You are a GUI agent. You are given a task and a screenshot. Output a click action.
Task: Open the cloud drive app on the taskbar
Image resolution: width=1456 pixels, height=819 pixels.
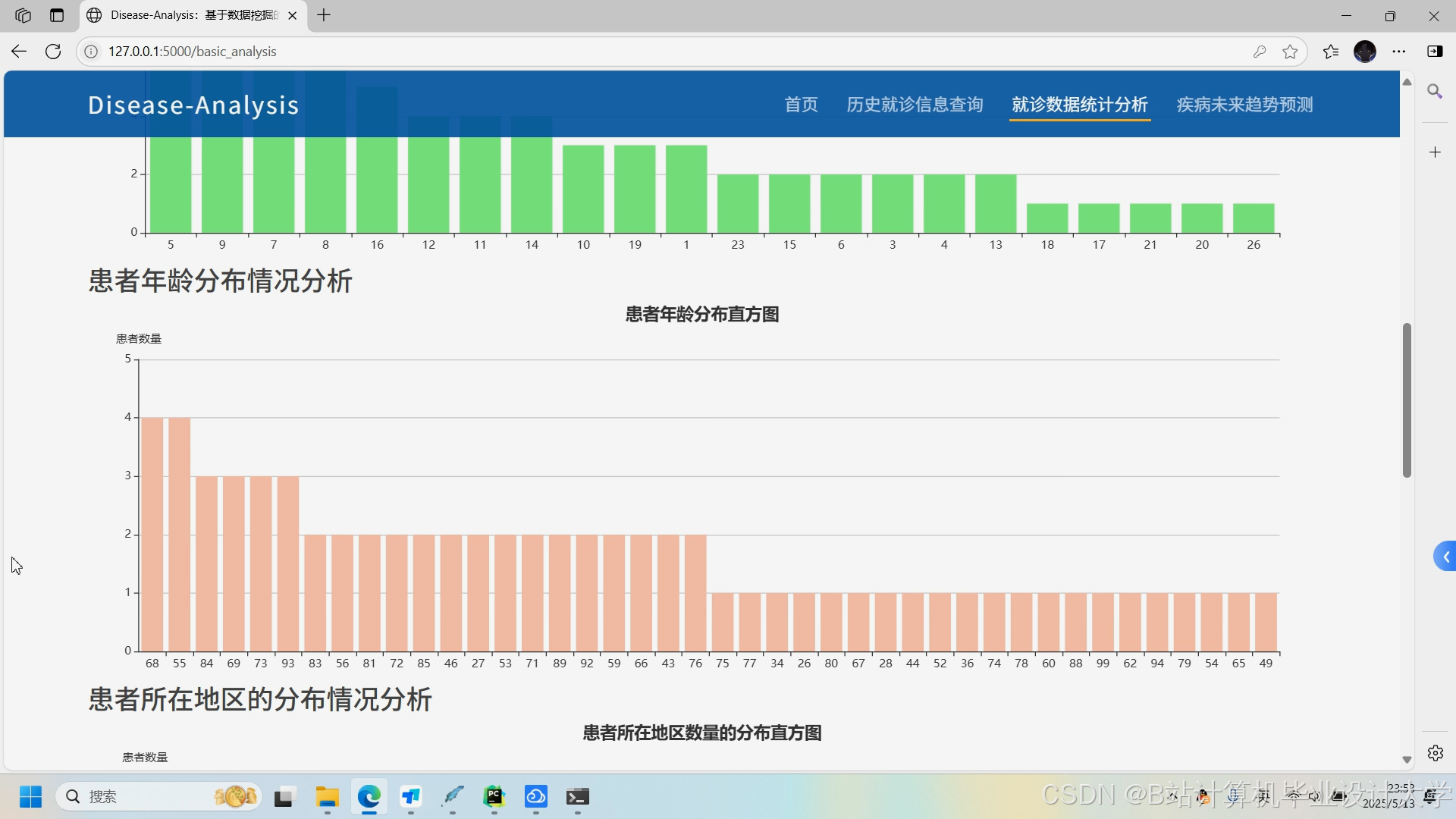pos(536,797)
